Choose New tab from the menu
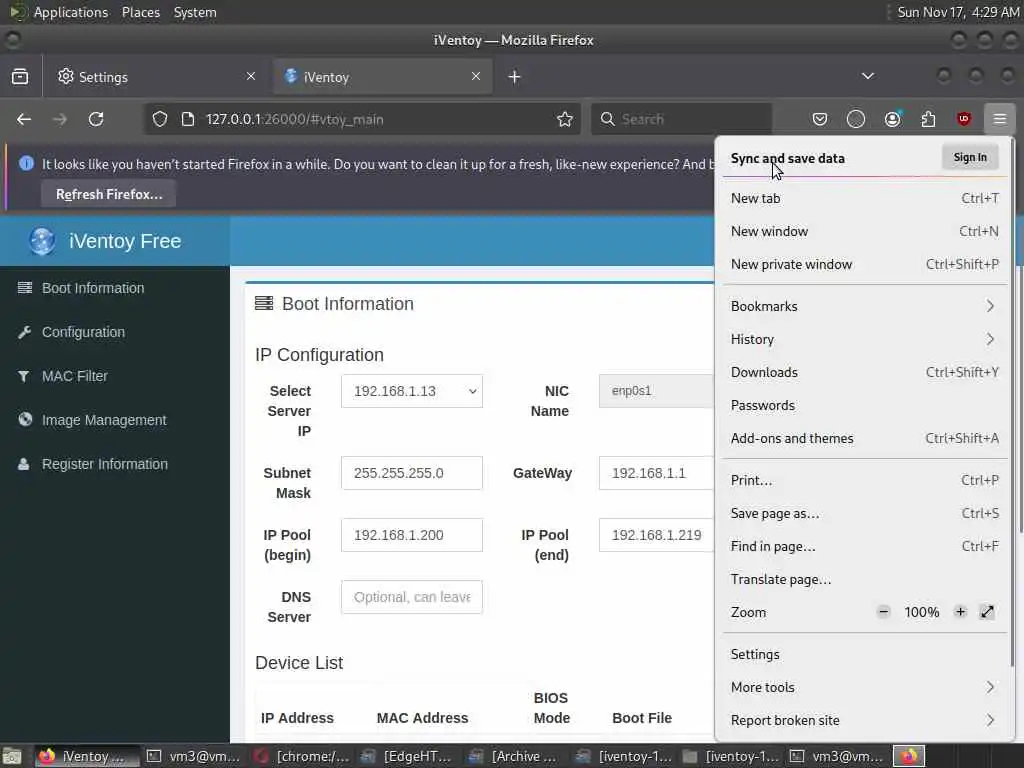The height and width of the screenshot is (768, 1024). point(865,199)
